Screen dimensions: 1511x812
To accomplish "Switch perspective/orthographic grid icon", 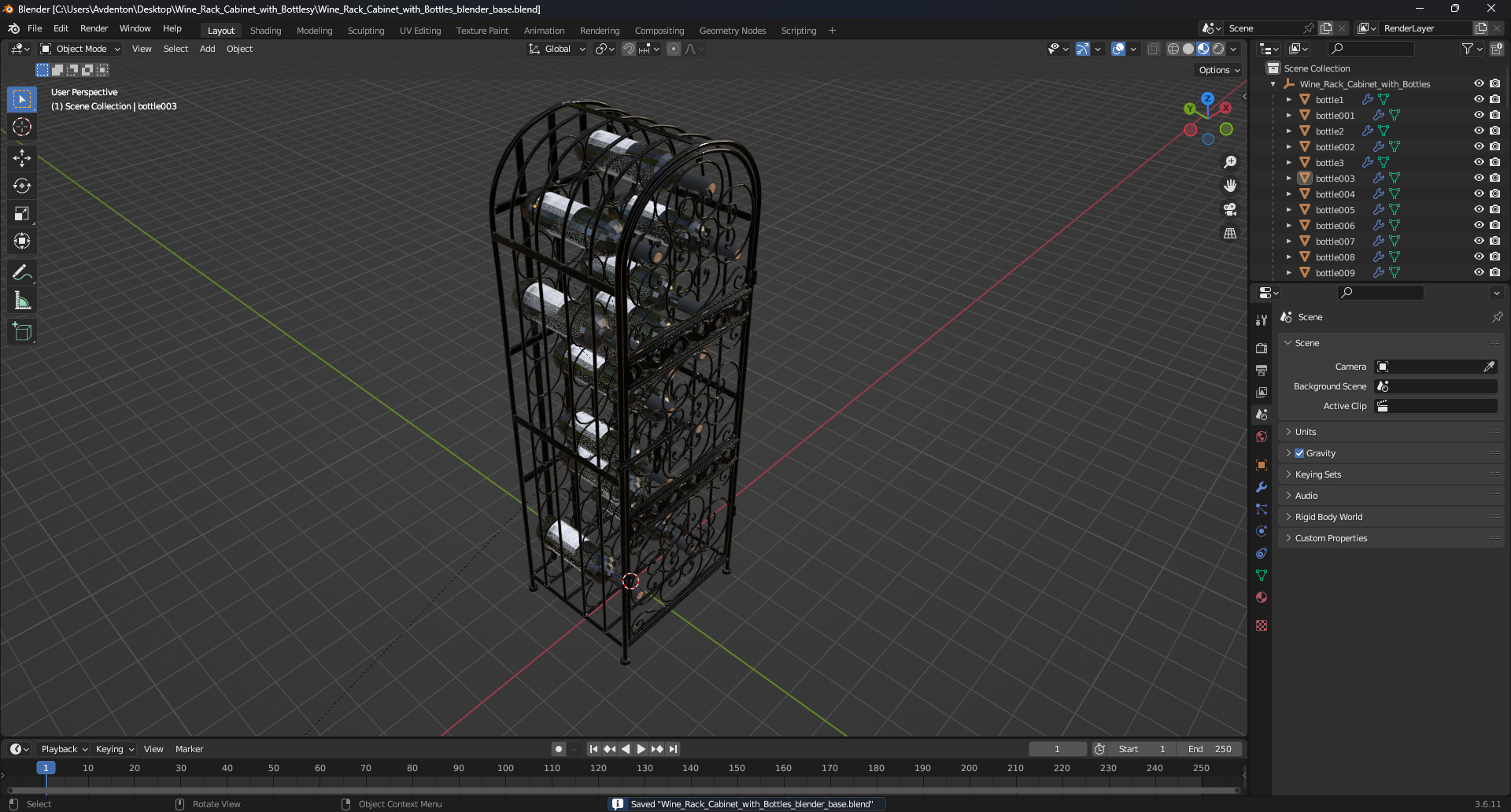I will click(1230, 233).
